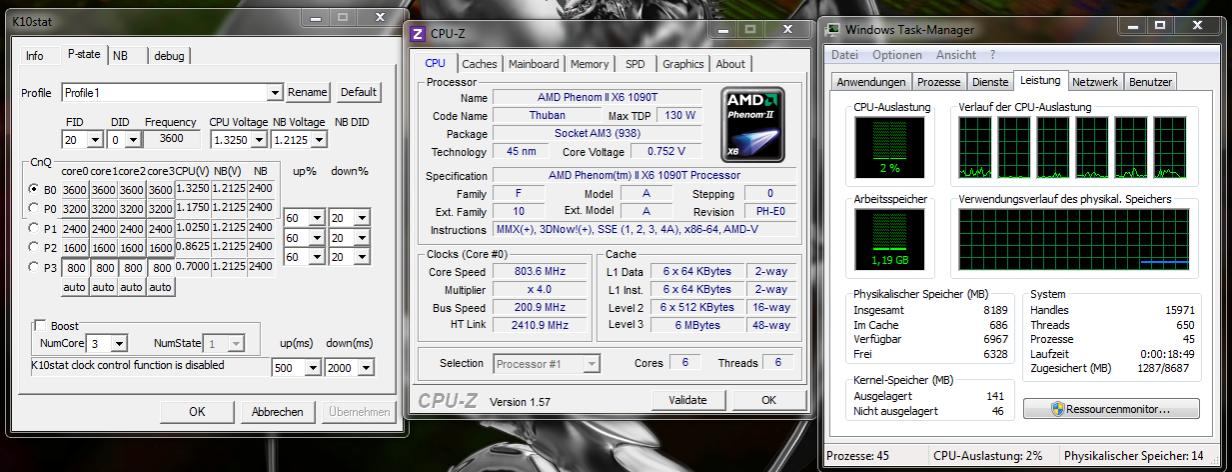The height and width of the screenshot is (472, 1232).
Task: Enable the Boost checkbox in K10stat
Action: pyautogui.click(x=40, y=326)
